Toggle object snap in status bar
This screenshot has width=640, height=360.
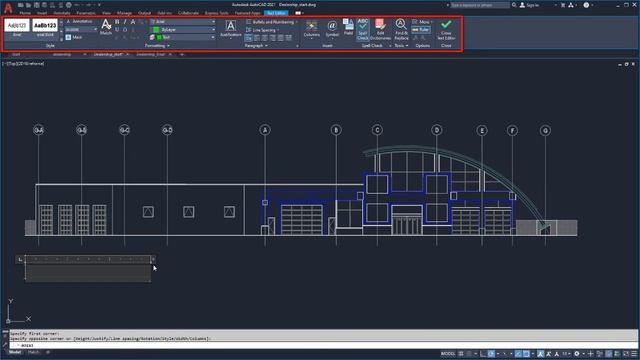click(x=527, y=353)
